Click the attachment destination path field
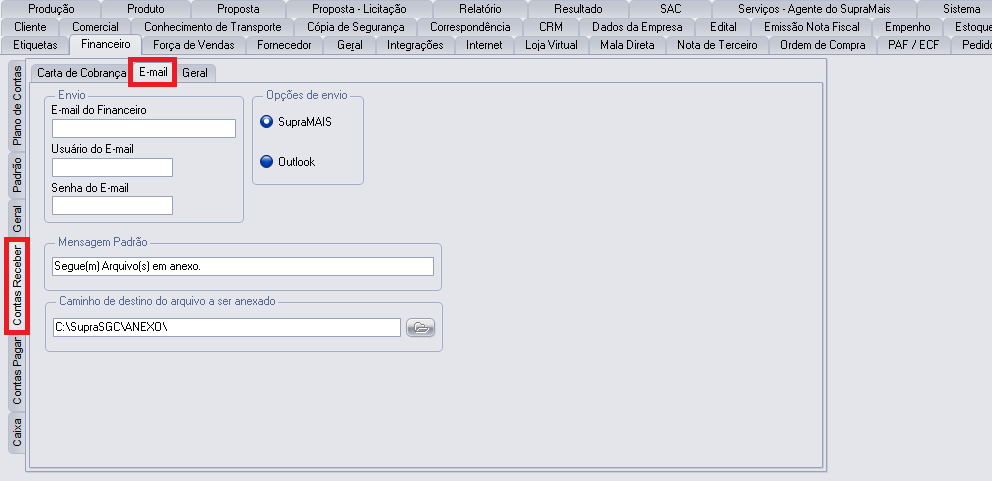 (226, 328)
